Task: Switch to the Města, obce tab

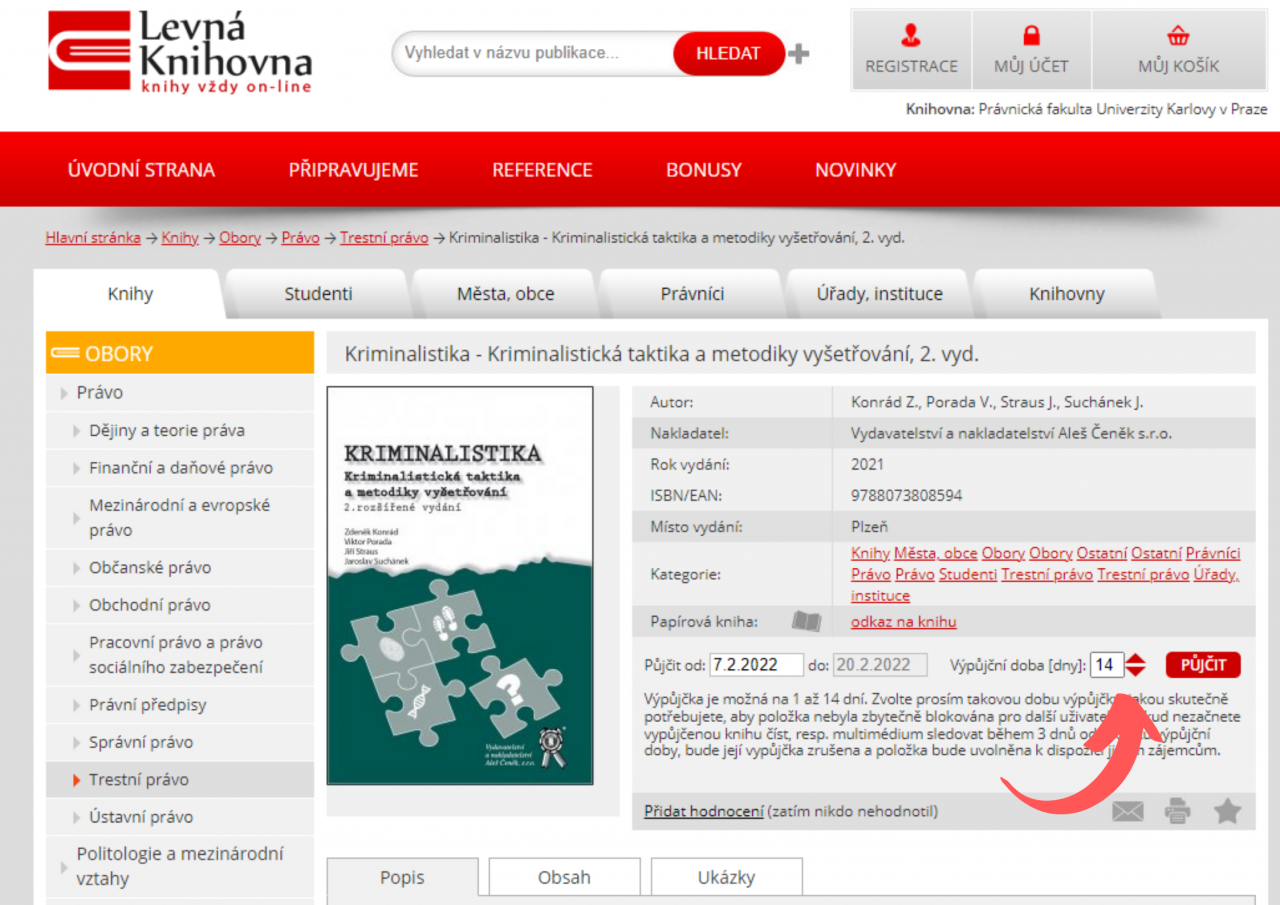Action: (x=505, y=294)
